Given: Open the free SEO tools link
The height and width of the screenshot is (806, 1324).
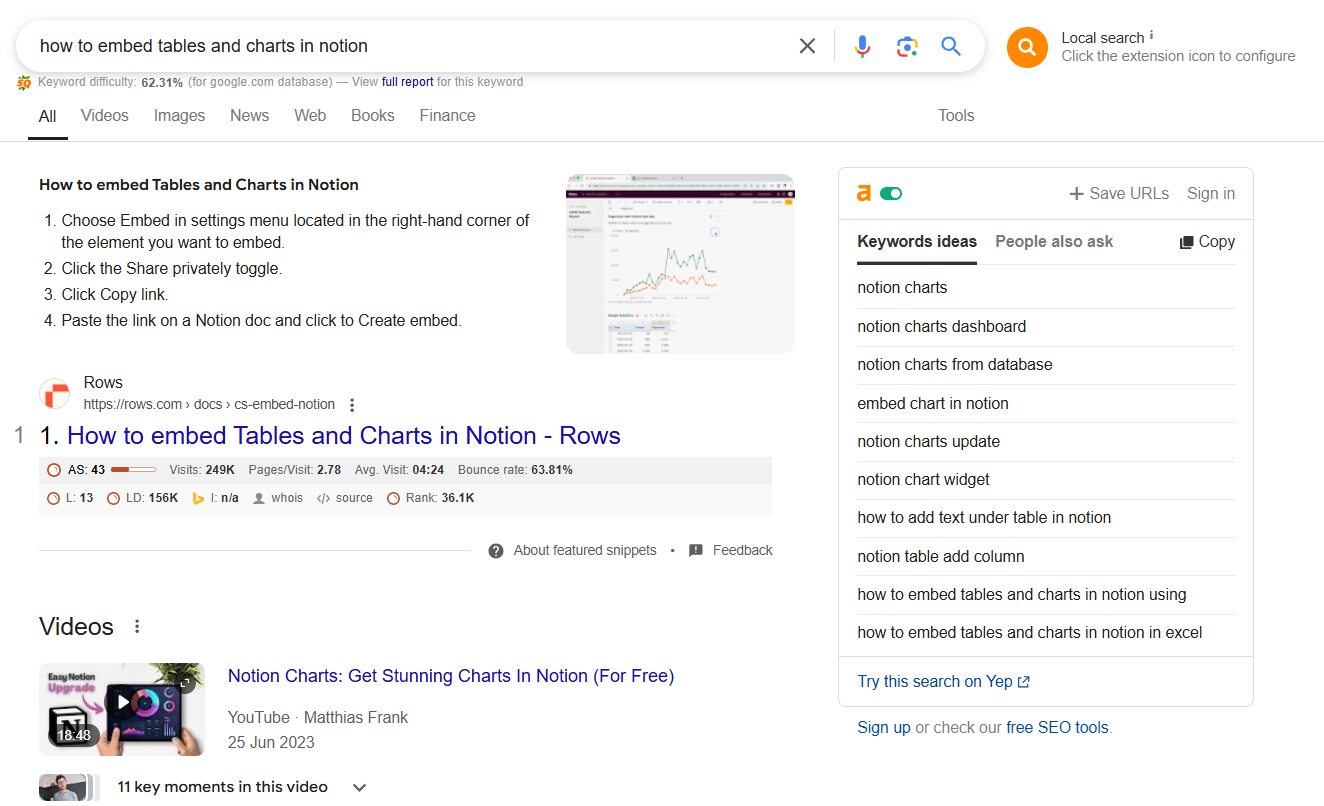Looking at the screenshot, I should (x=1057, y=728).
